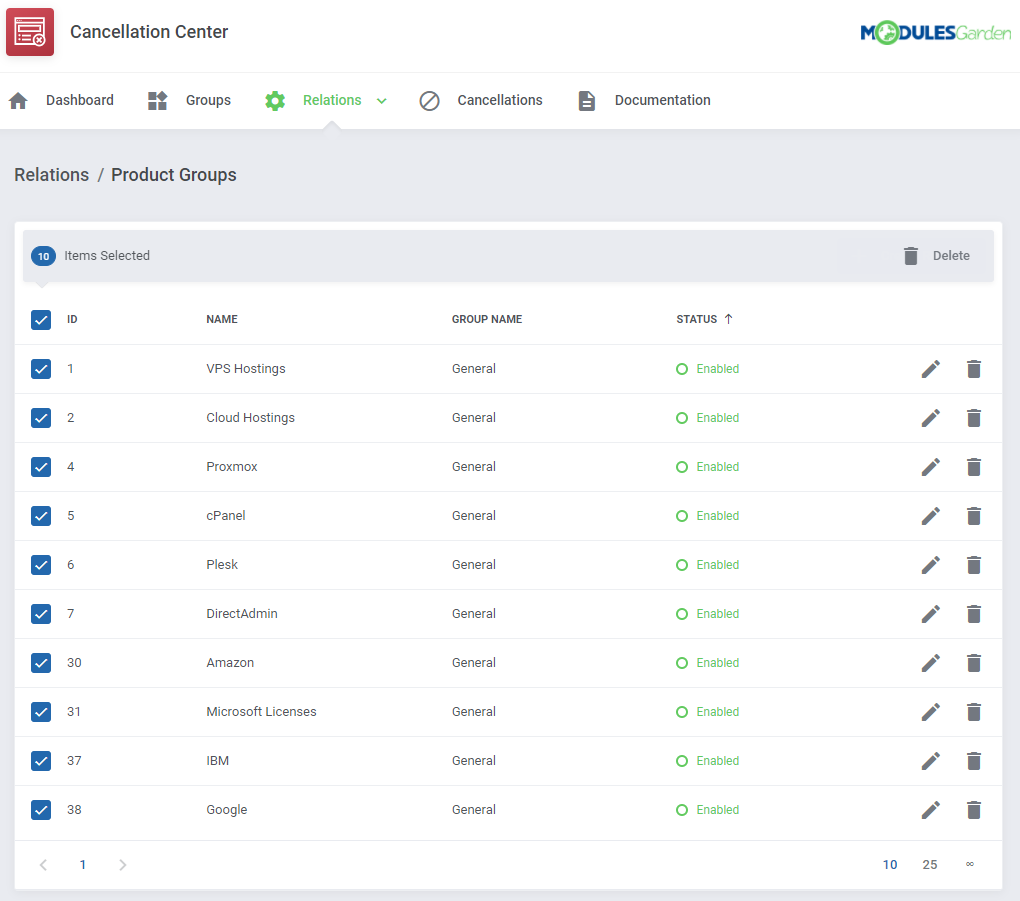Edit the cPanel relation
The image size is (1020, 901).
click(x=931, y=516)
